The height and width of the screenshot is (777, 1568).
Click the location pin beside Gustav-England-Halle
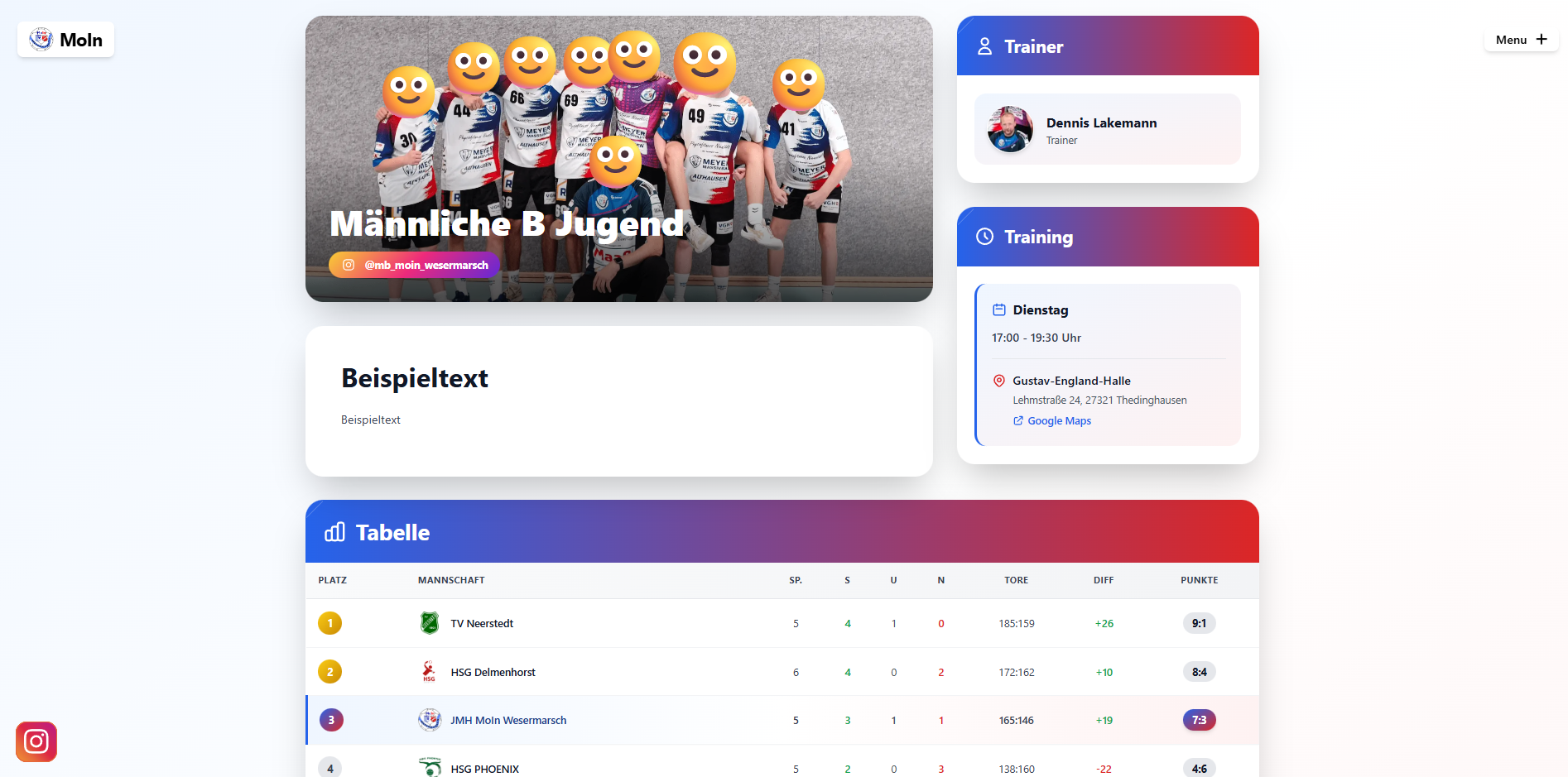pos(999,381)
